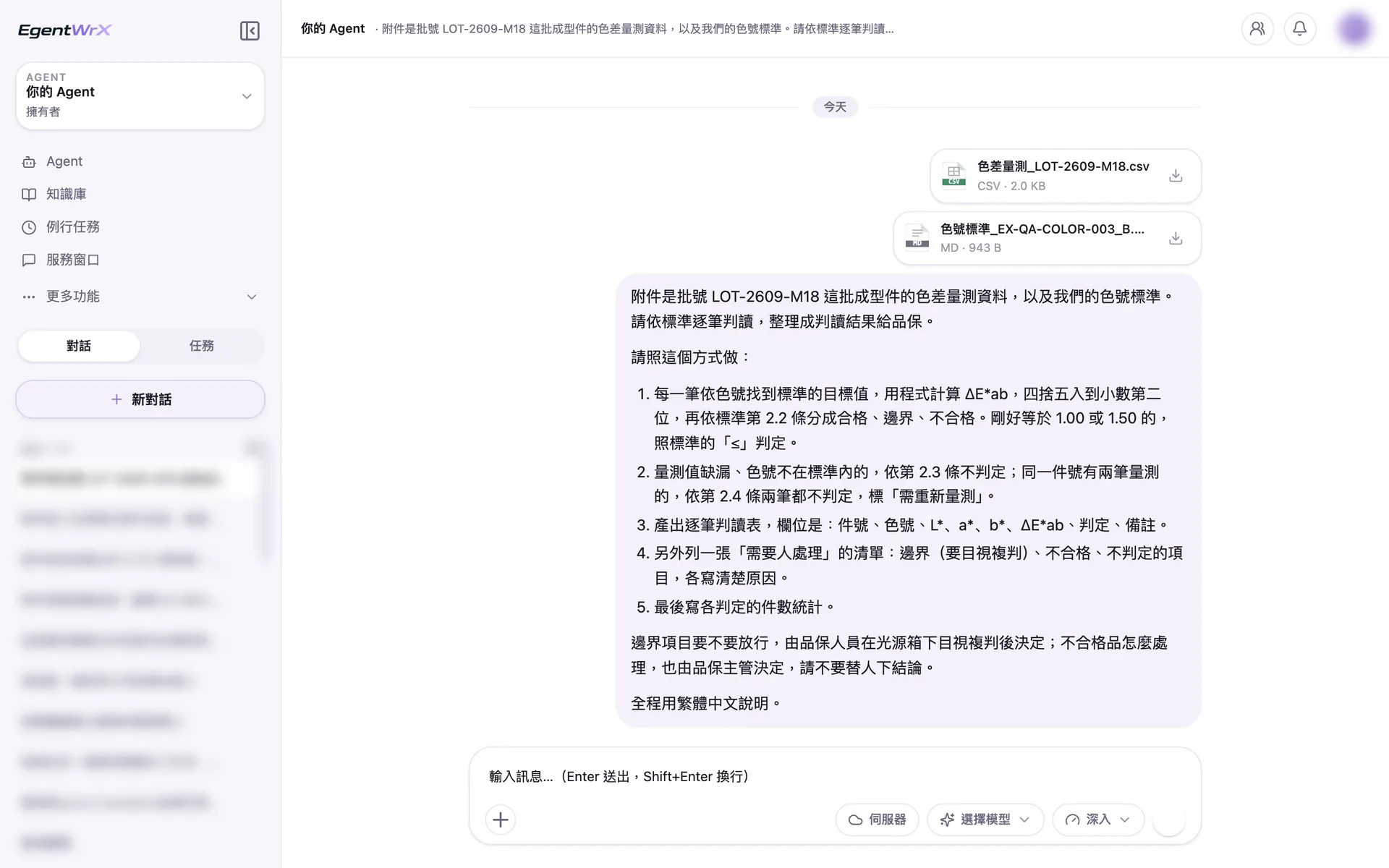Image resolution: width=1389 pixels, height=868 pixels.
Task: Open 色差量測_LOT-2609-M18.csv attachment card
Action: [1066, 176]
